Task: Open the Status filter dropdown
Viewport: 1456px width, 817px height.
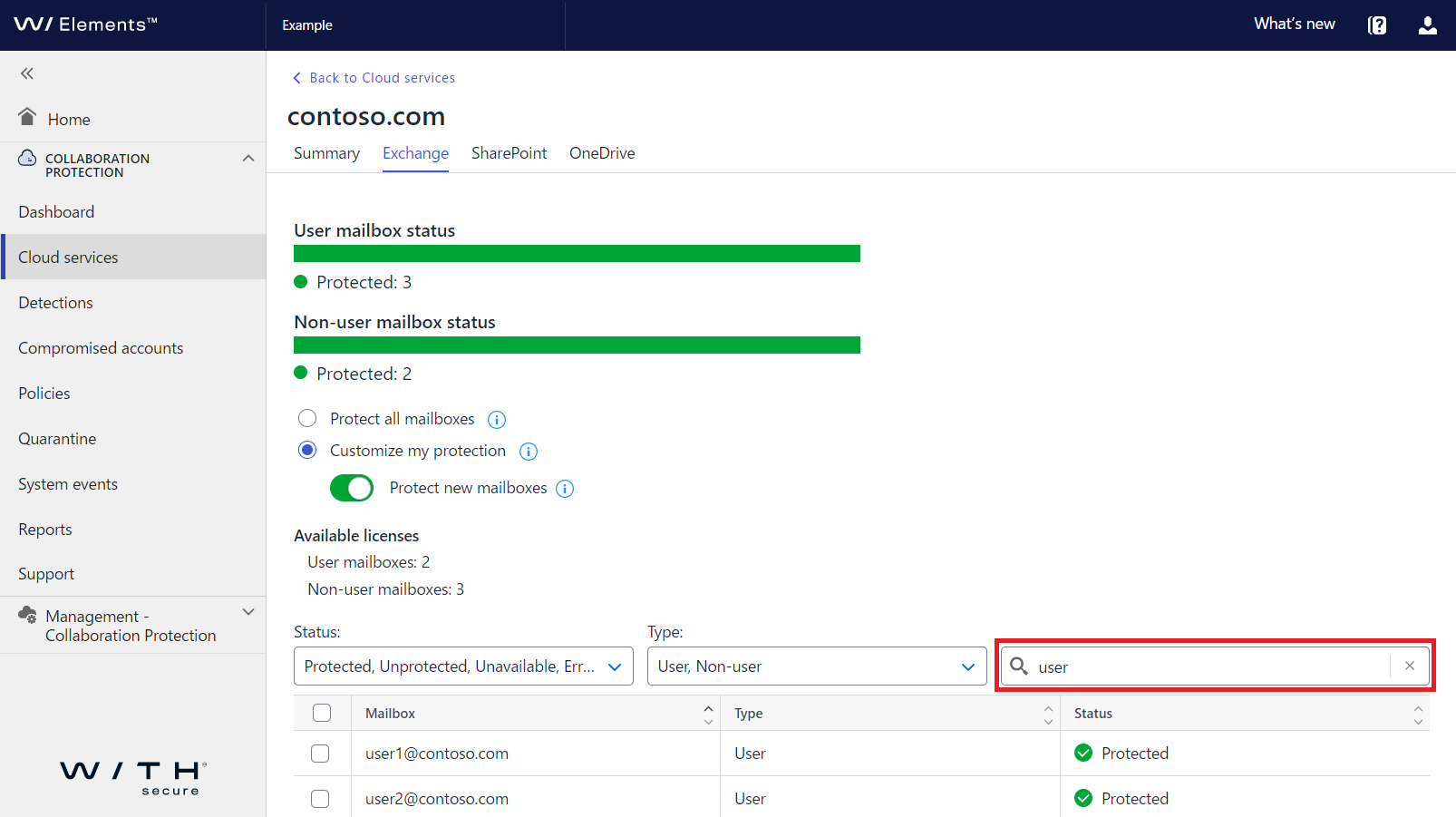Action: coord(463,666)
